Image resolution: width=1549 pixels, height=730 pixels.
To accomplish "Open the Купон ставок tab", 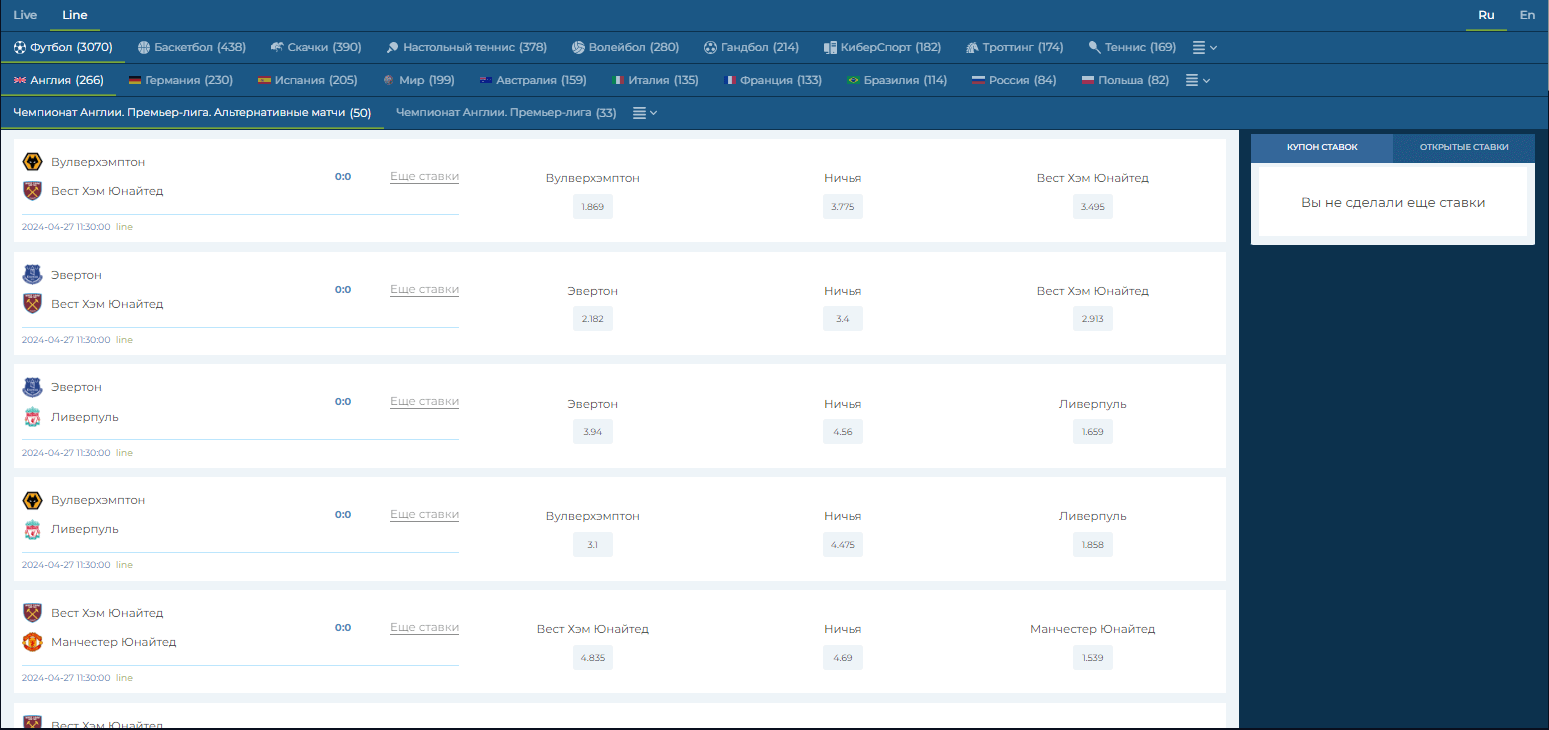I will point(1322,147).
